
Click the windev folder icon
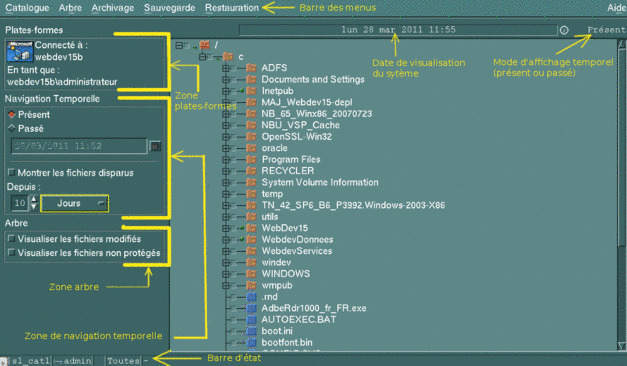click(251, 262)
